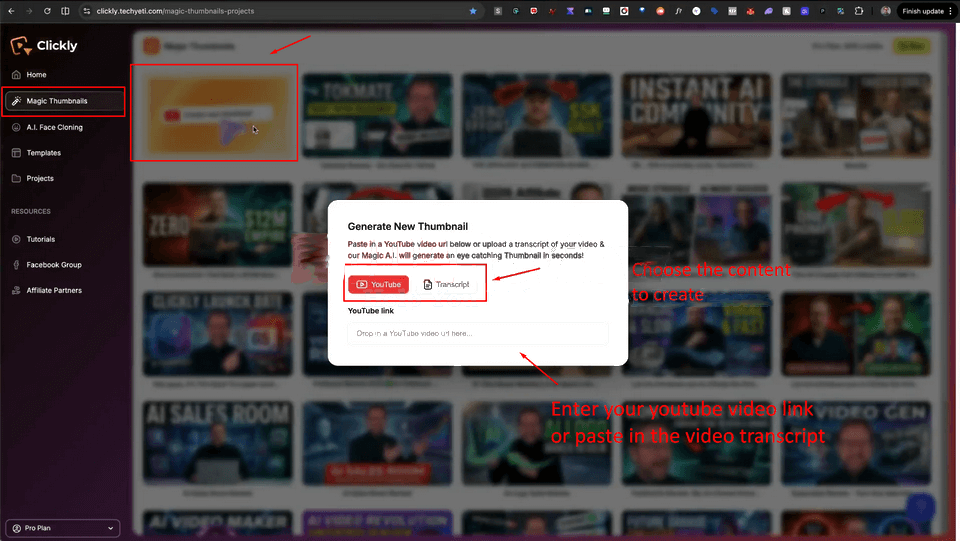The image size is (960, 541).
Task: Click the Fiverr 'fi' extension icon
Action: (x=678, y=11)
